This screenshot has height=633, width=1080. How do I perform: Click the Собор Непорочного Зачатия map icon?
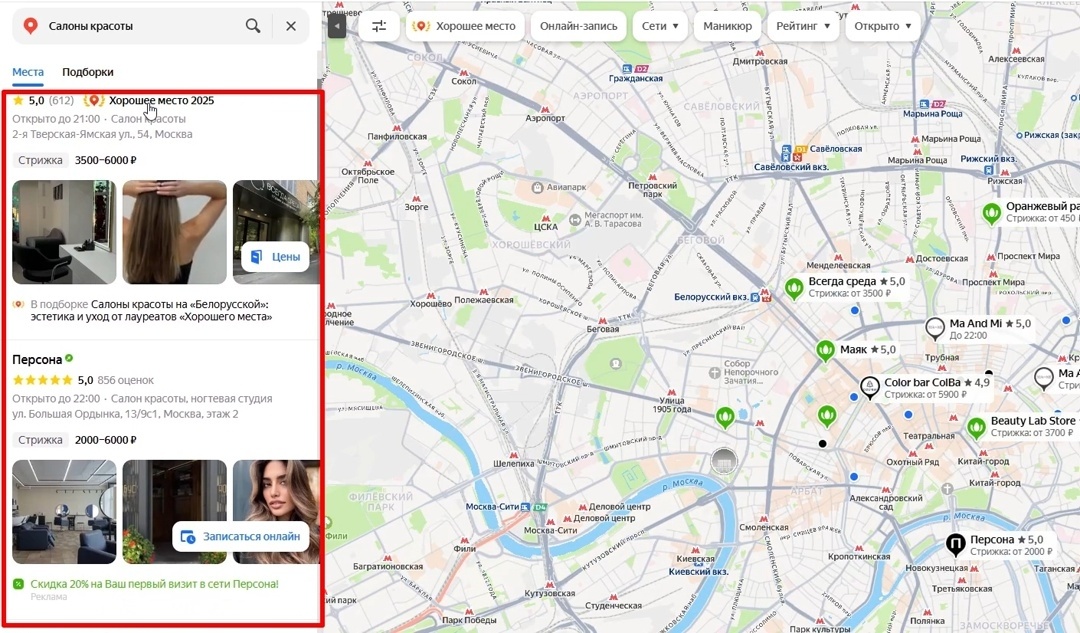[x=714, y=373]
